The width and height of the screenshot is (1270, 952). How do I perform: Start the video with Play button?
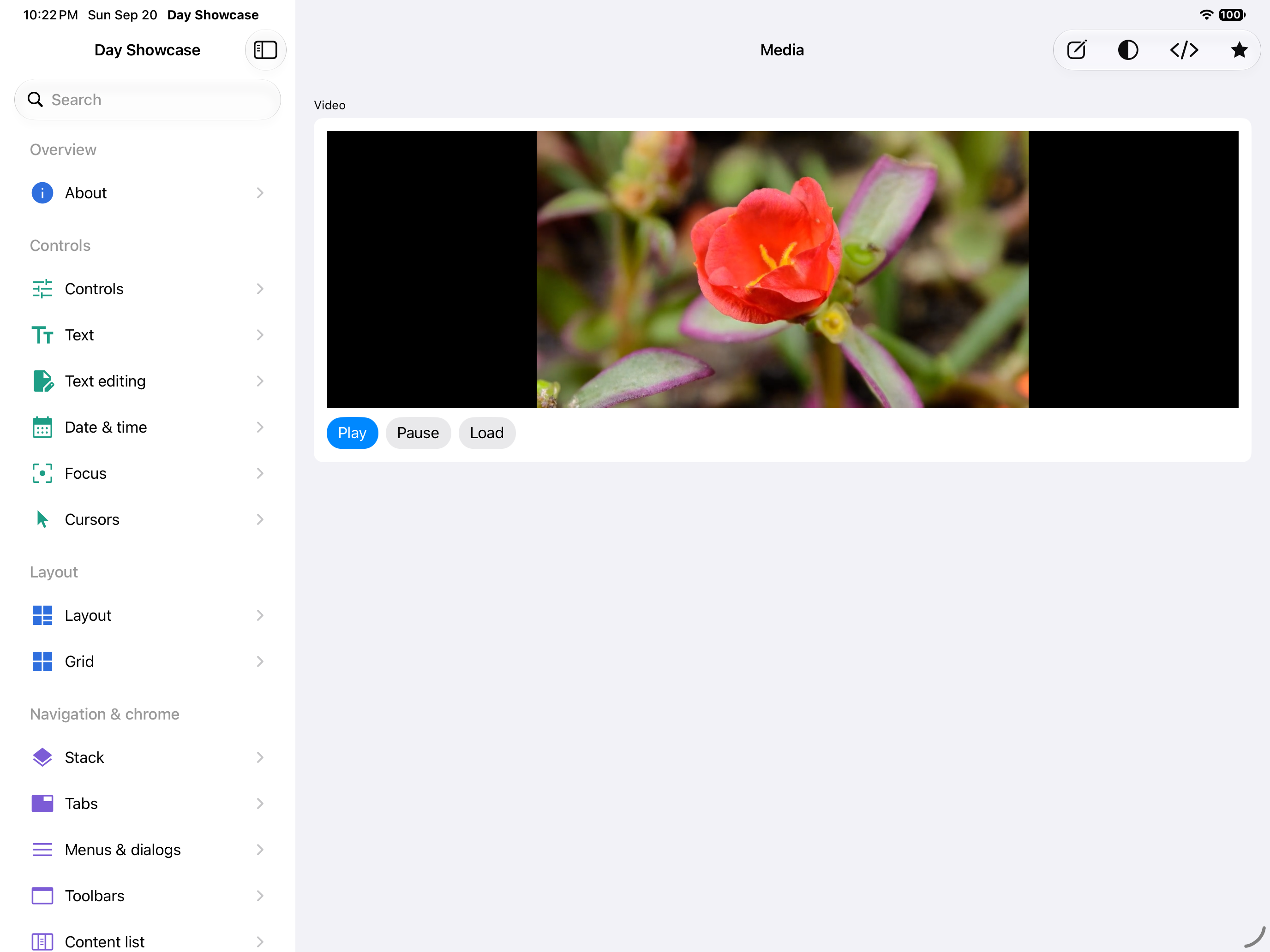coord(352,433)
